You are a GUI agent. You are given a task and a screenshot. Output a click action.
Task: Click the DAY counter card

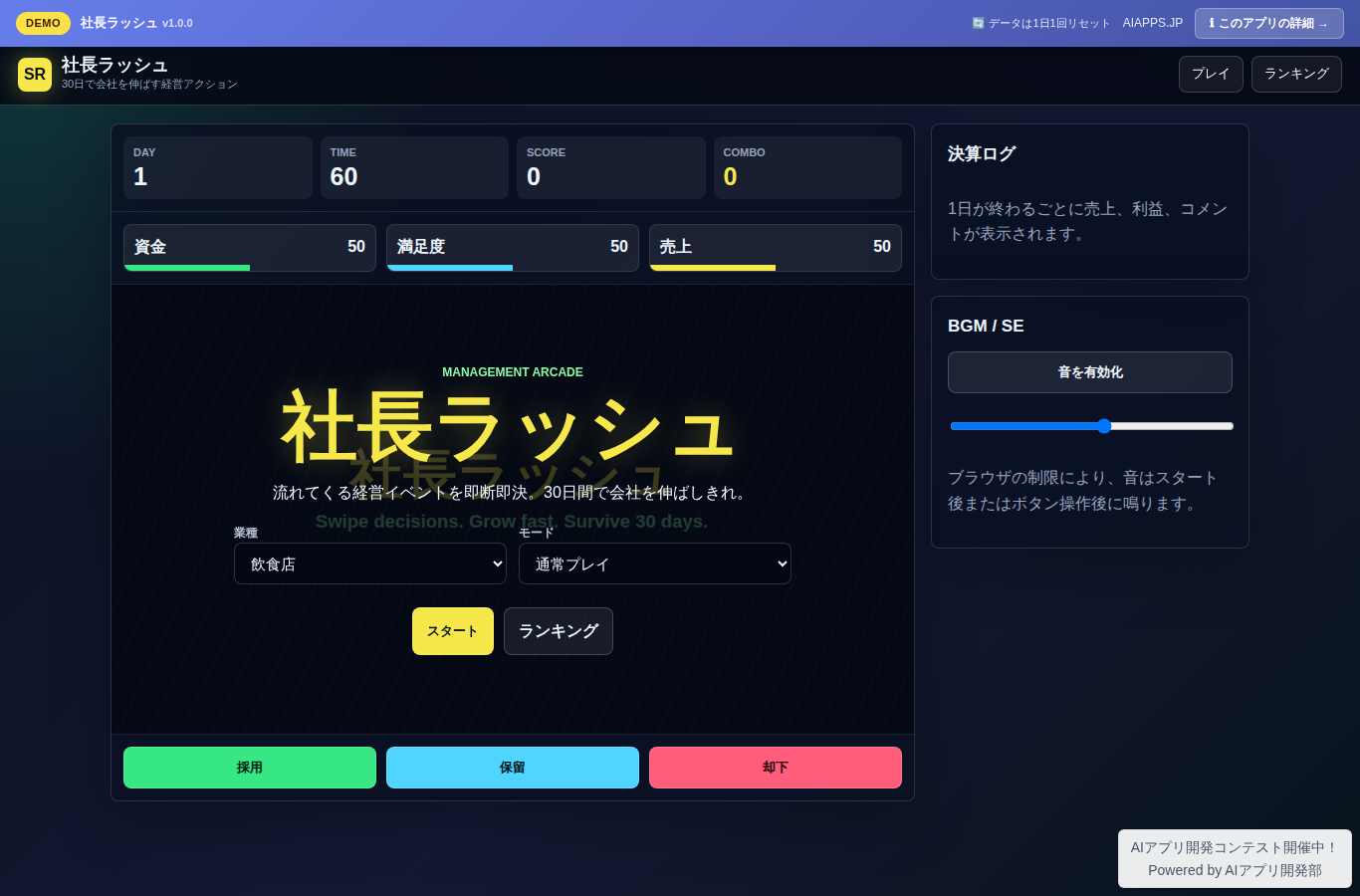[218, 168]
